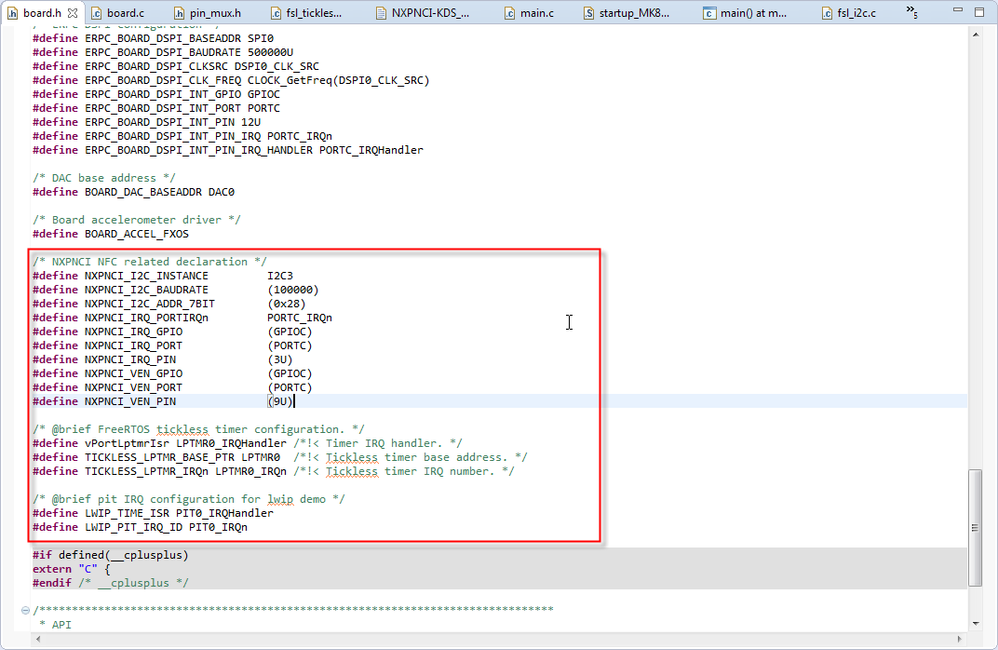Click the (3U) IRQ pin value
Screen dimensions: 998x650
coord(280,360)
